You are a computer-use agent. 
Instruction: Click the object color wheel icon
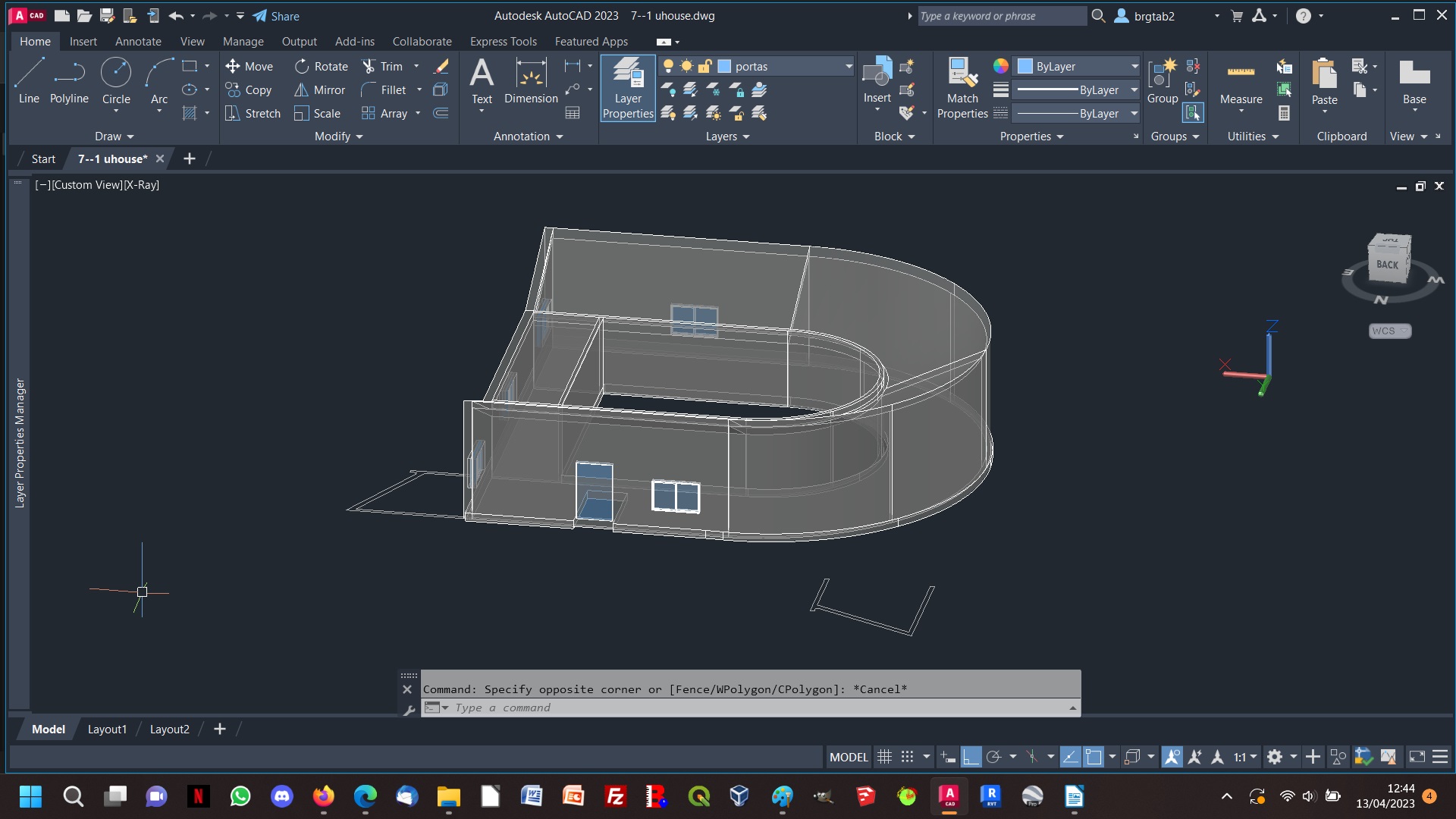(x=1001, y=67)
